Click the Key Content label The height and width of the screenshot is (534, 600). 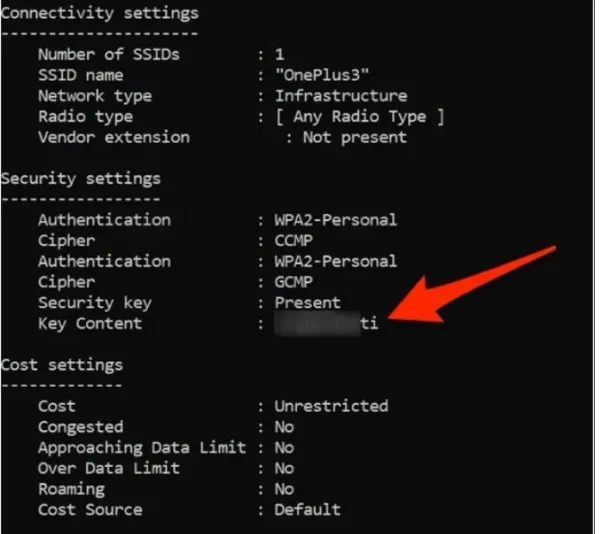90,323
